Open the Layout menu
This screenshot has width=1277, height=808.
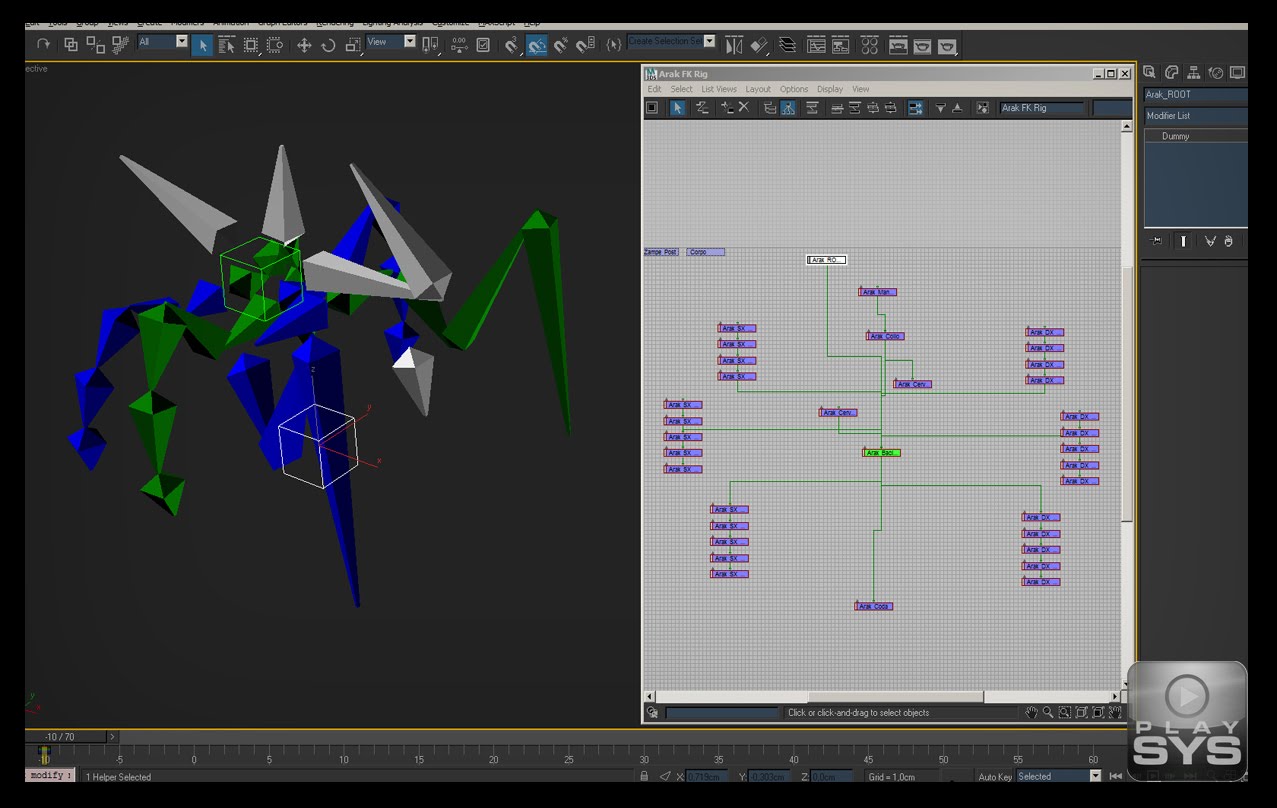(x=758, y=89)
